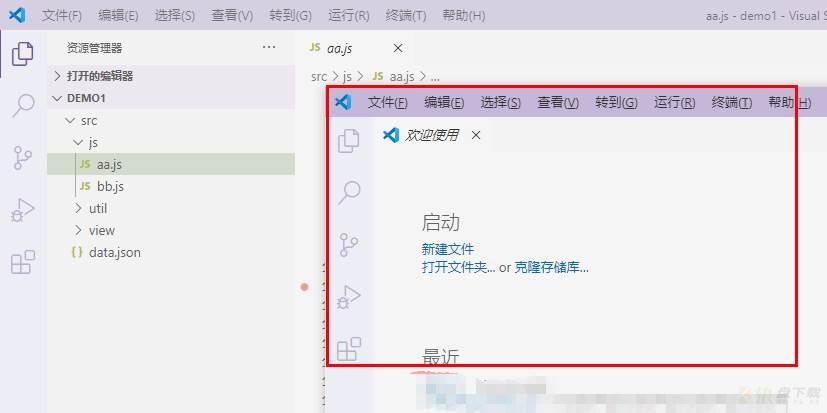This screenshot has width=827, height=413.
Task: Open the Explorer panel more actions (…) menu
Action: (269, 47)
